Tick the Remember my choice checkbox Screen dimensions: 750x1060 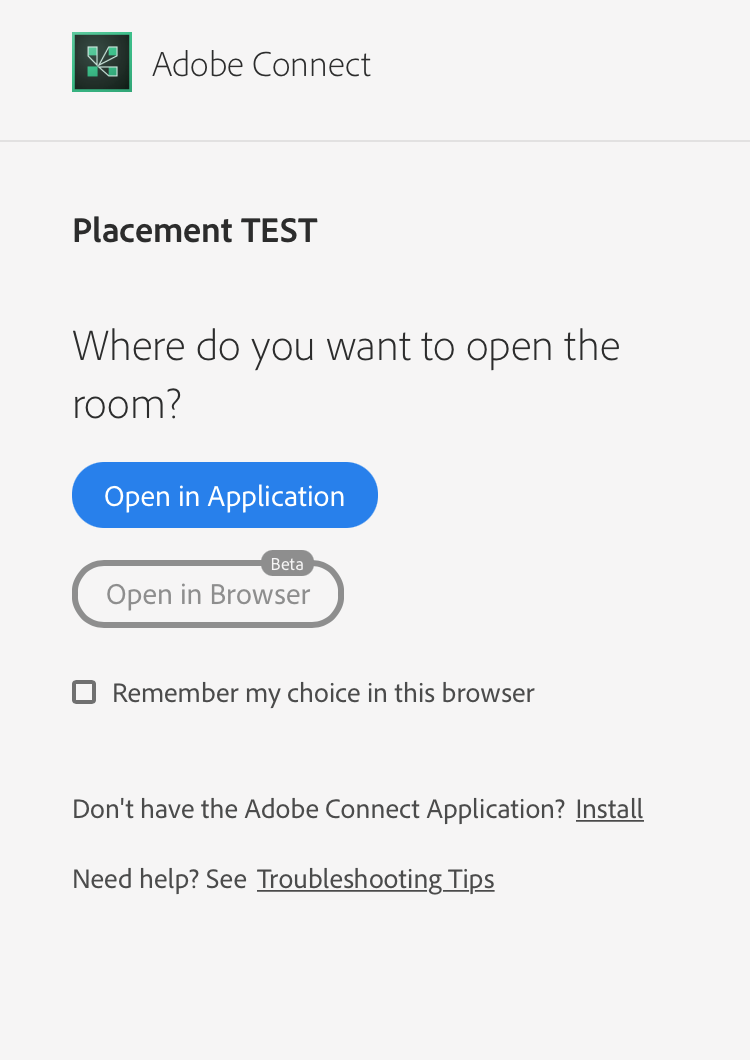tap(85, 692)
